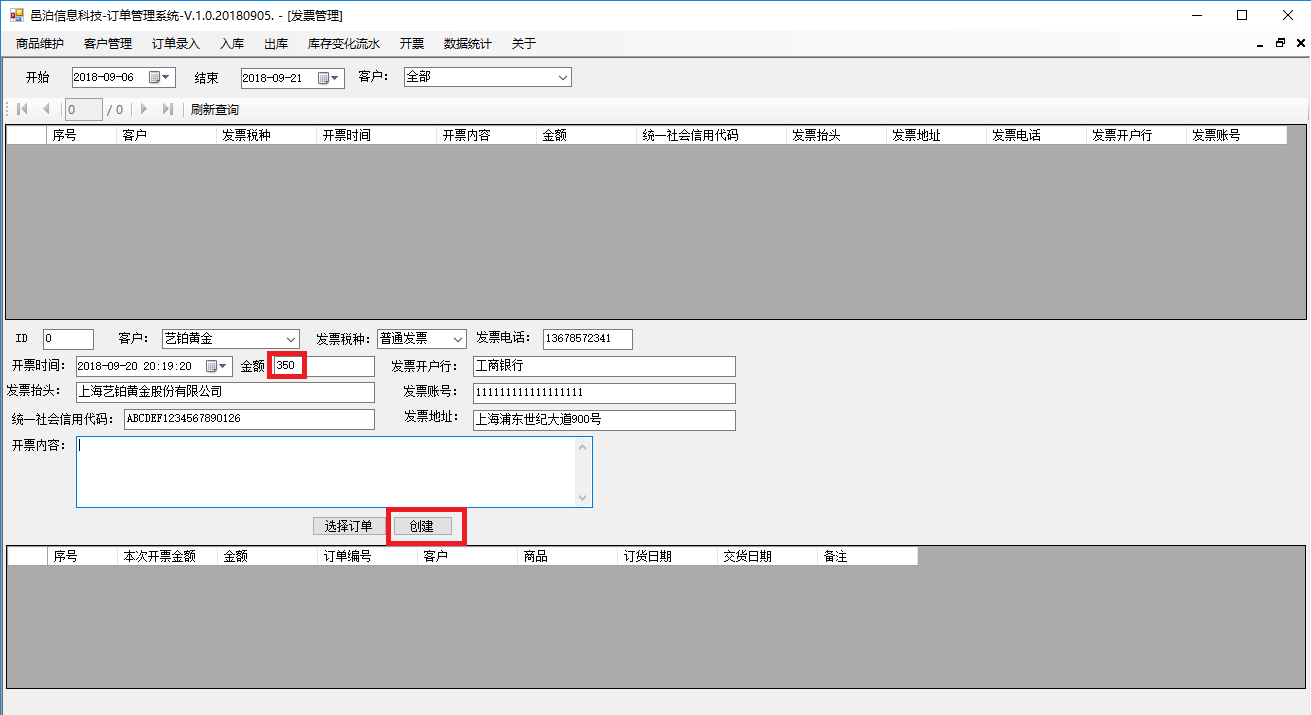This screenshot has width=1311, height=715.
Task: Click 统一社会信用代码 column header
Action: click(x=712, y=135)
